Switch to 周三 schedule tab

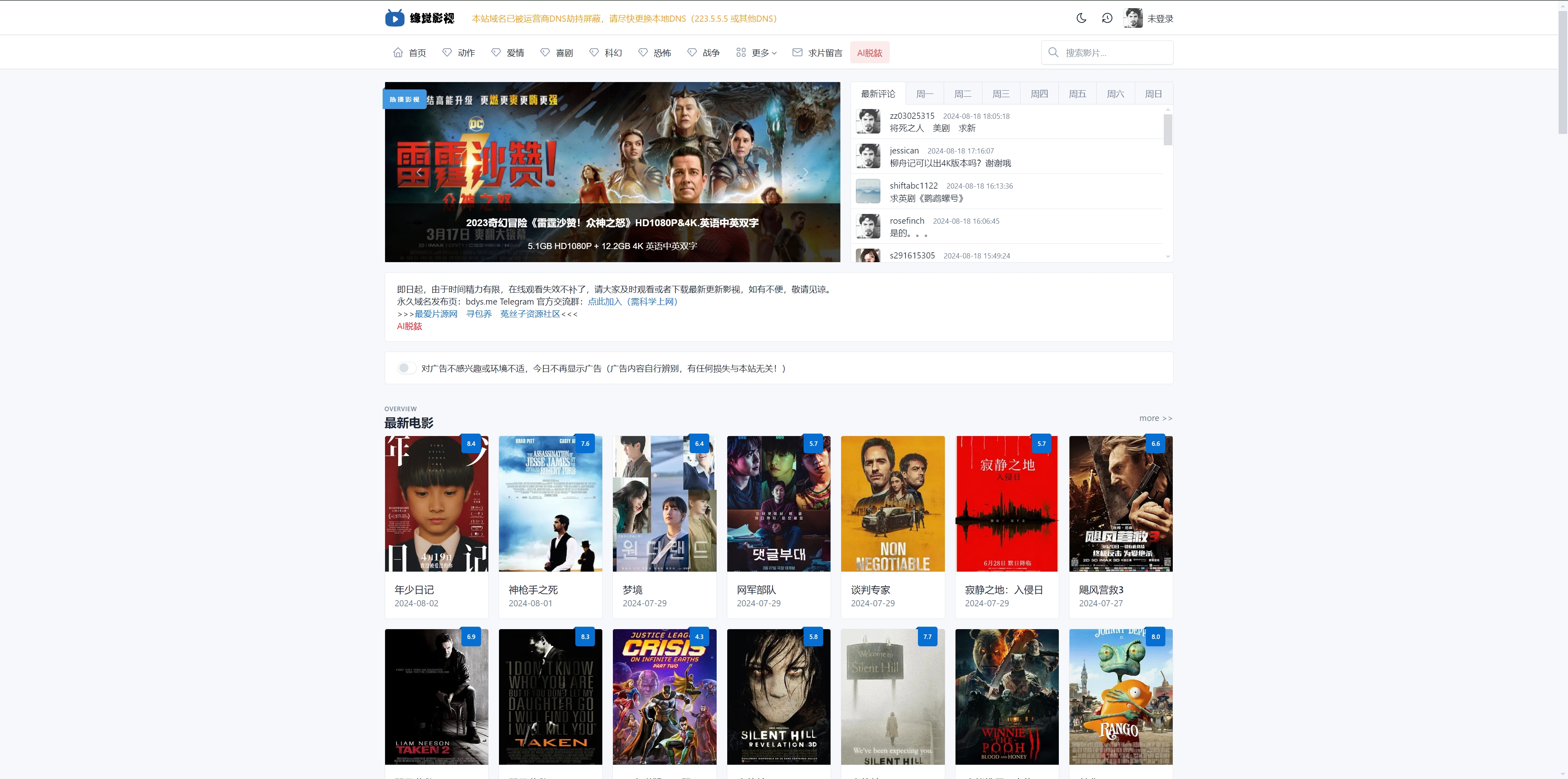pos(1001,94)
